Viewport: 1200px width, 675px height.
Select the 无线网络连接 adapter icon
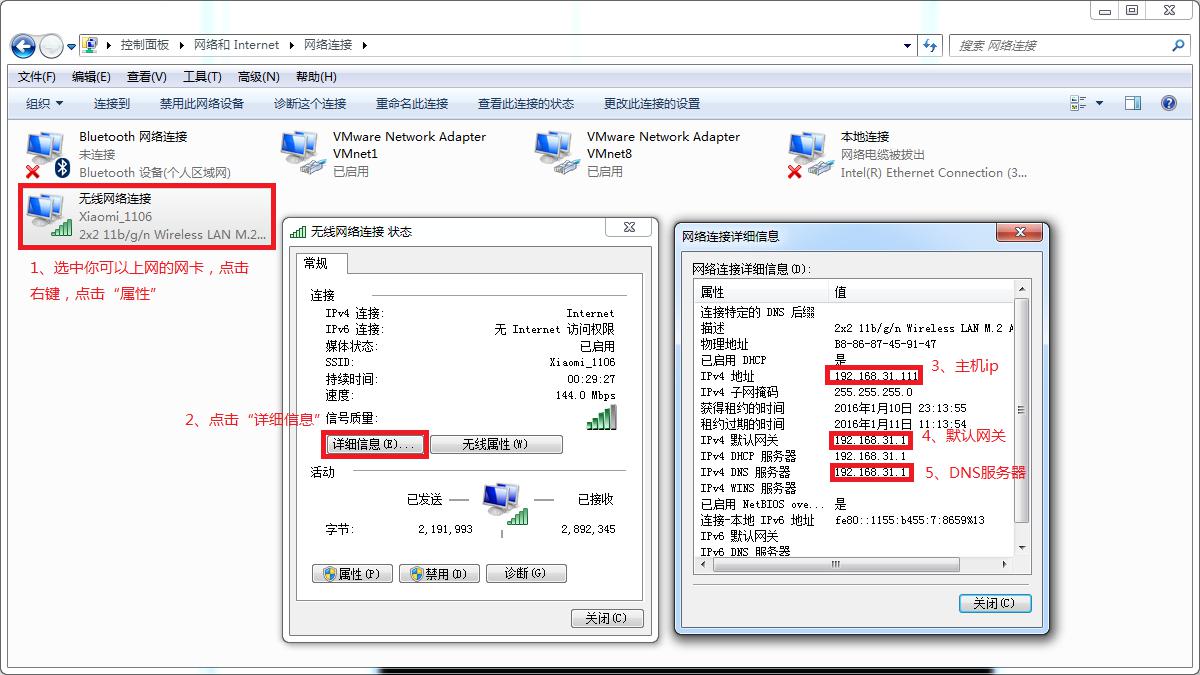pos(49,216)
